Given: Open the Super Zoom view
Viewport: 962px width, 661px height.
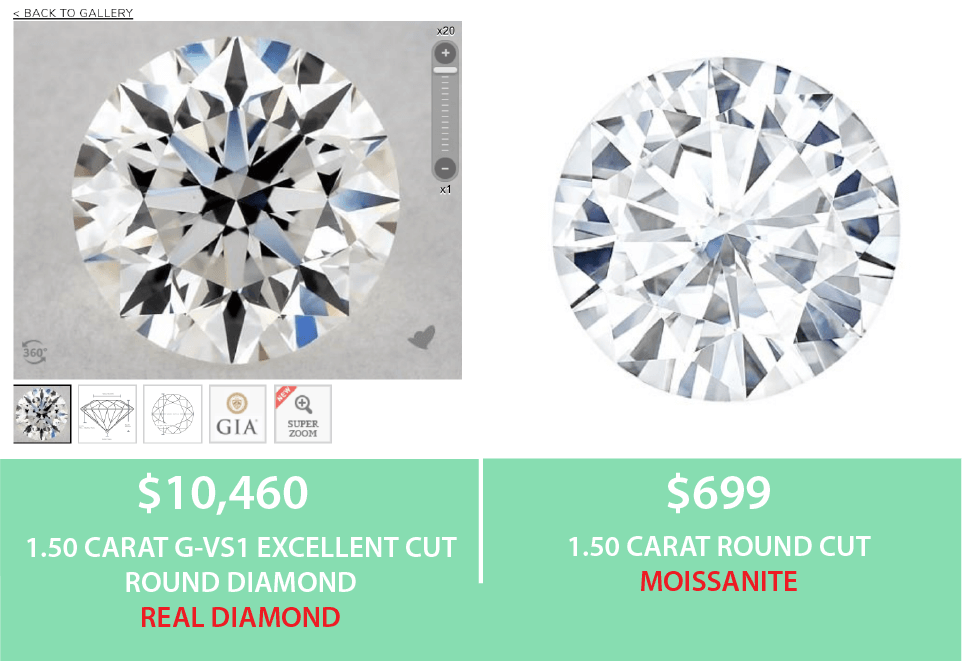Looking at the screenshot, I should click(303, 414).
